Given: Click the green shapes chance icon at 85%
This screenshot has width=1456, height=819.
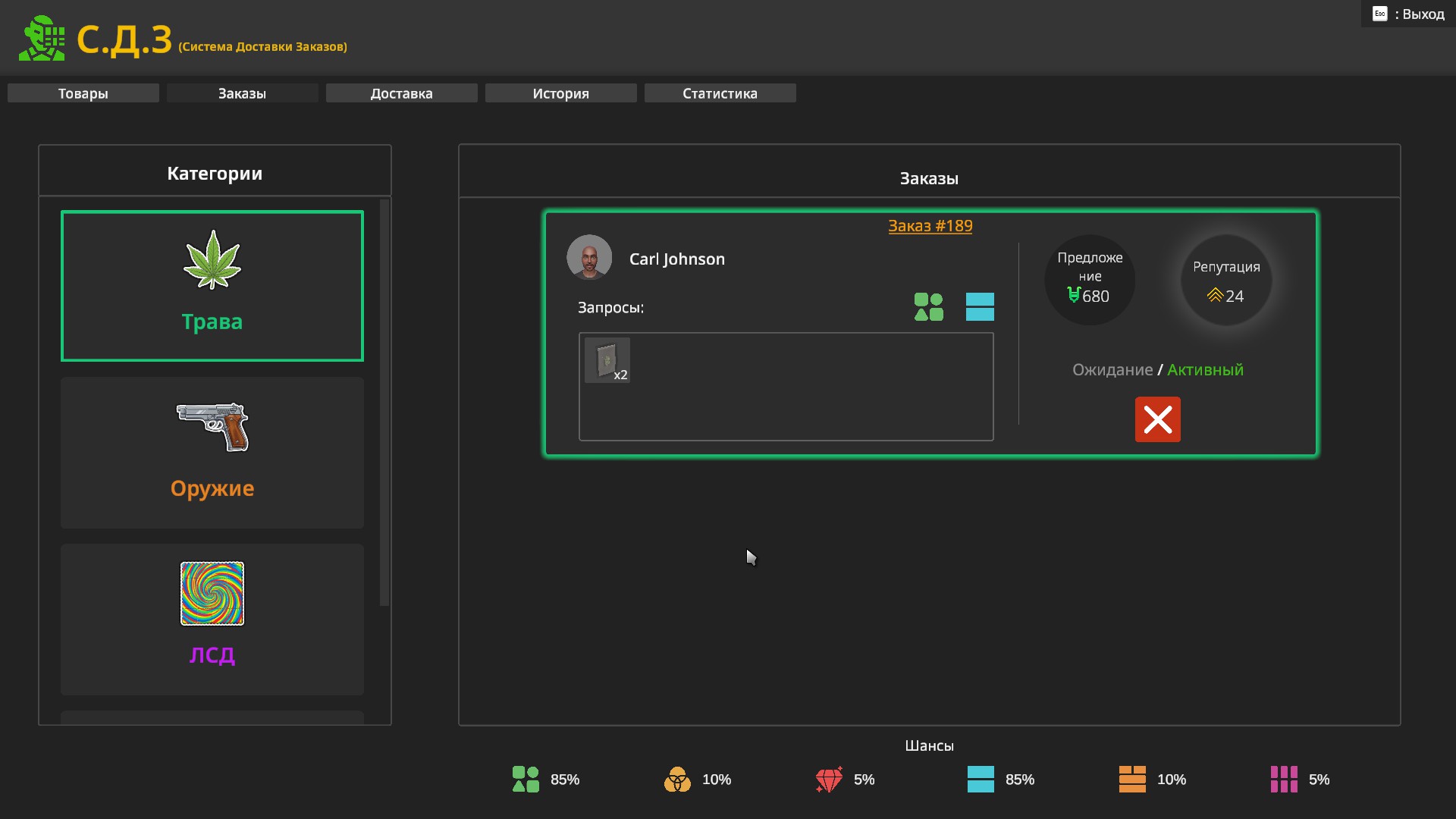Looking at the screenshot, I should pyautogui.click(x=526, y=779).
